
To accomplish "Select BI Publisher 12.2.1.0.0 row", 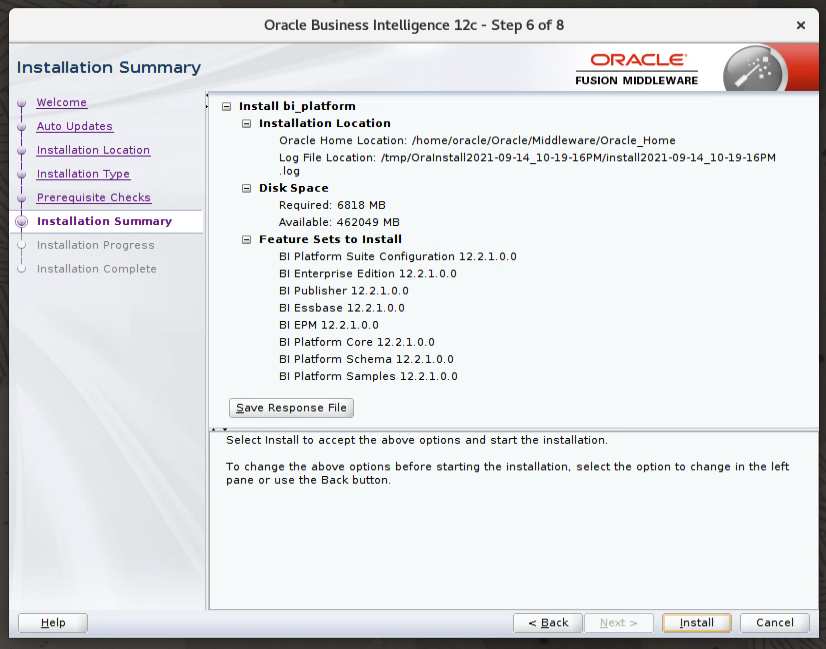I will click(x=343, y=291).
